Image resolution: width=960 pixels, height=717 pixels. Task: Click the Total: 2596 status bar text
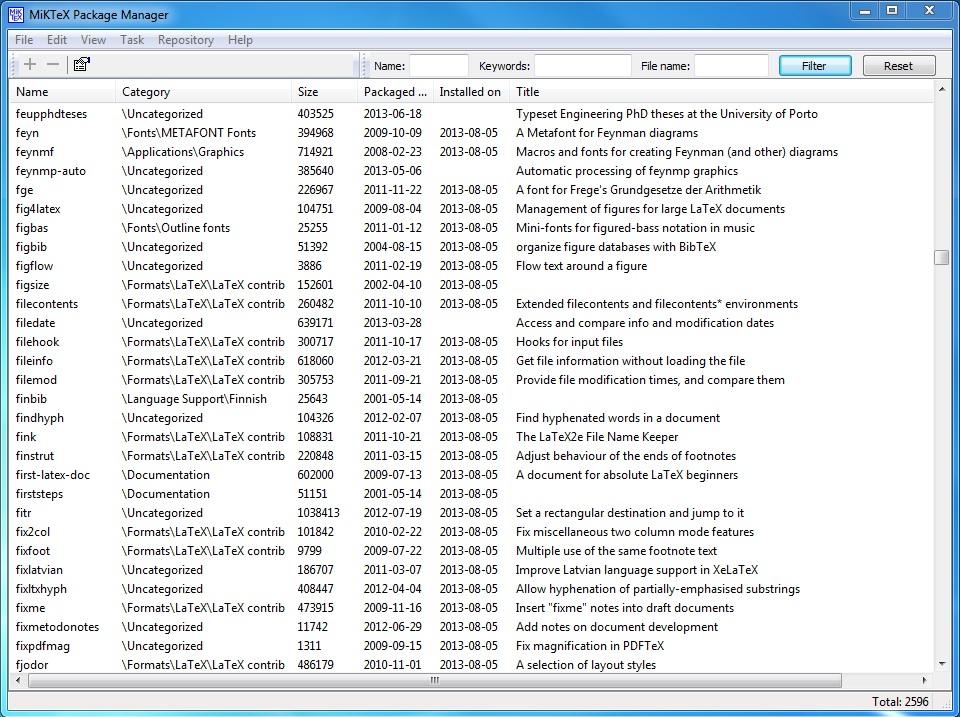(900, 702)
